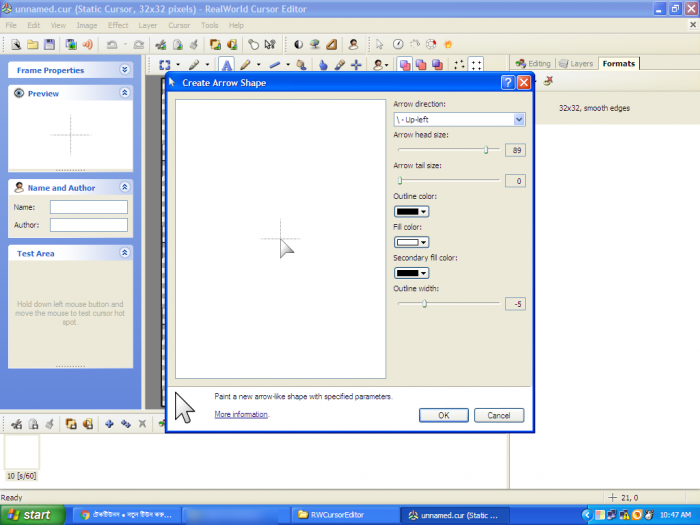Click the half-circle contrast icon
This screenshot has height=525, width=700.
[298, 44]
